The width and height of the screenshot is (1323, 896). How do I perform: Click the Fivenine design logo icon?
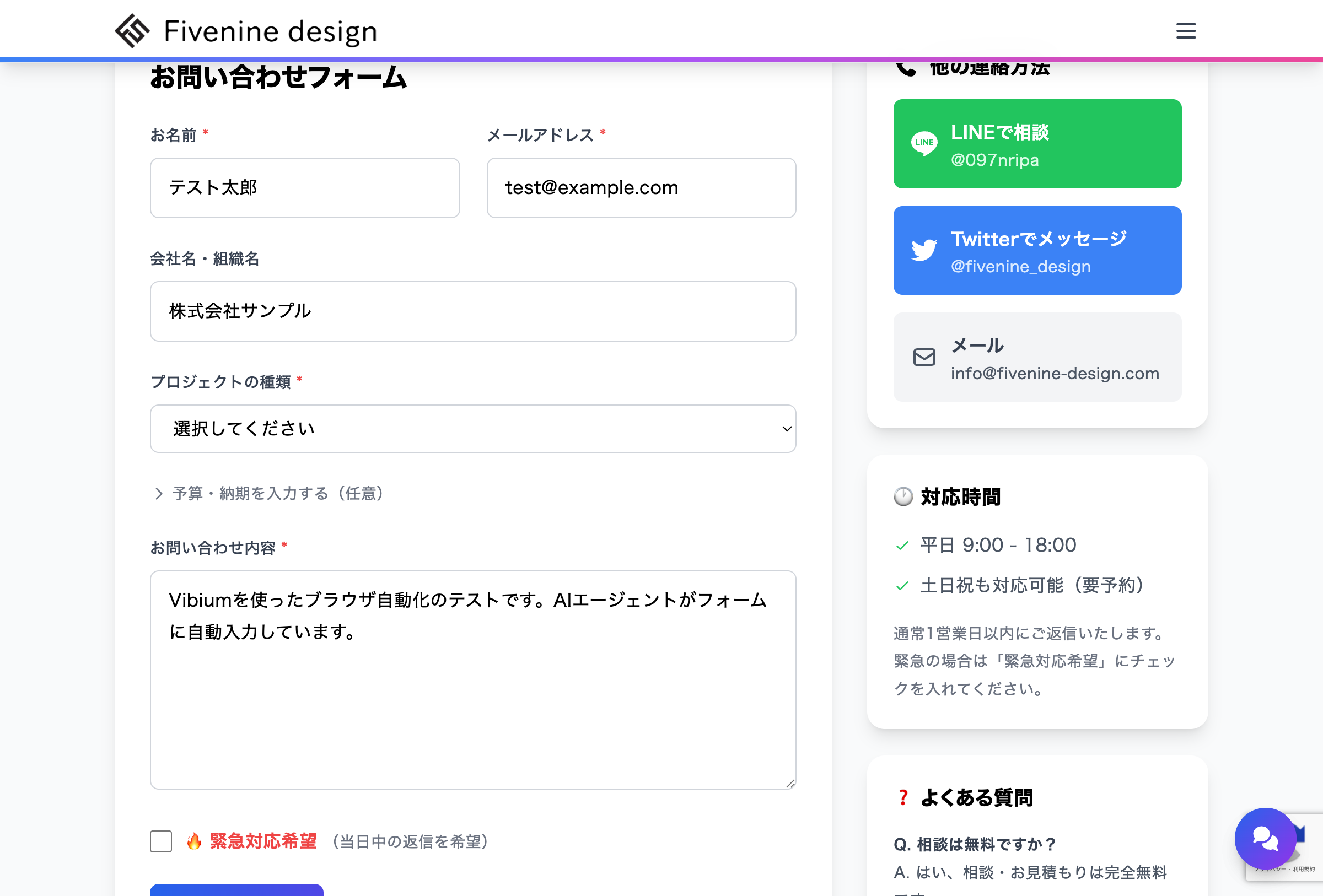click(x=132, y=31)
